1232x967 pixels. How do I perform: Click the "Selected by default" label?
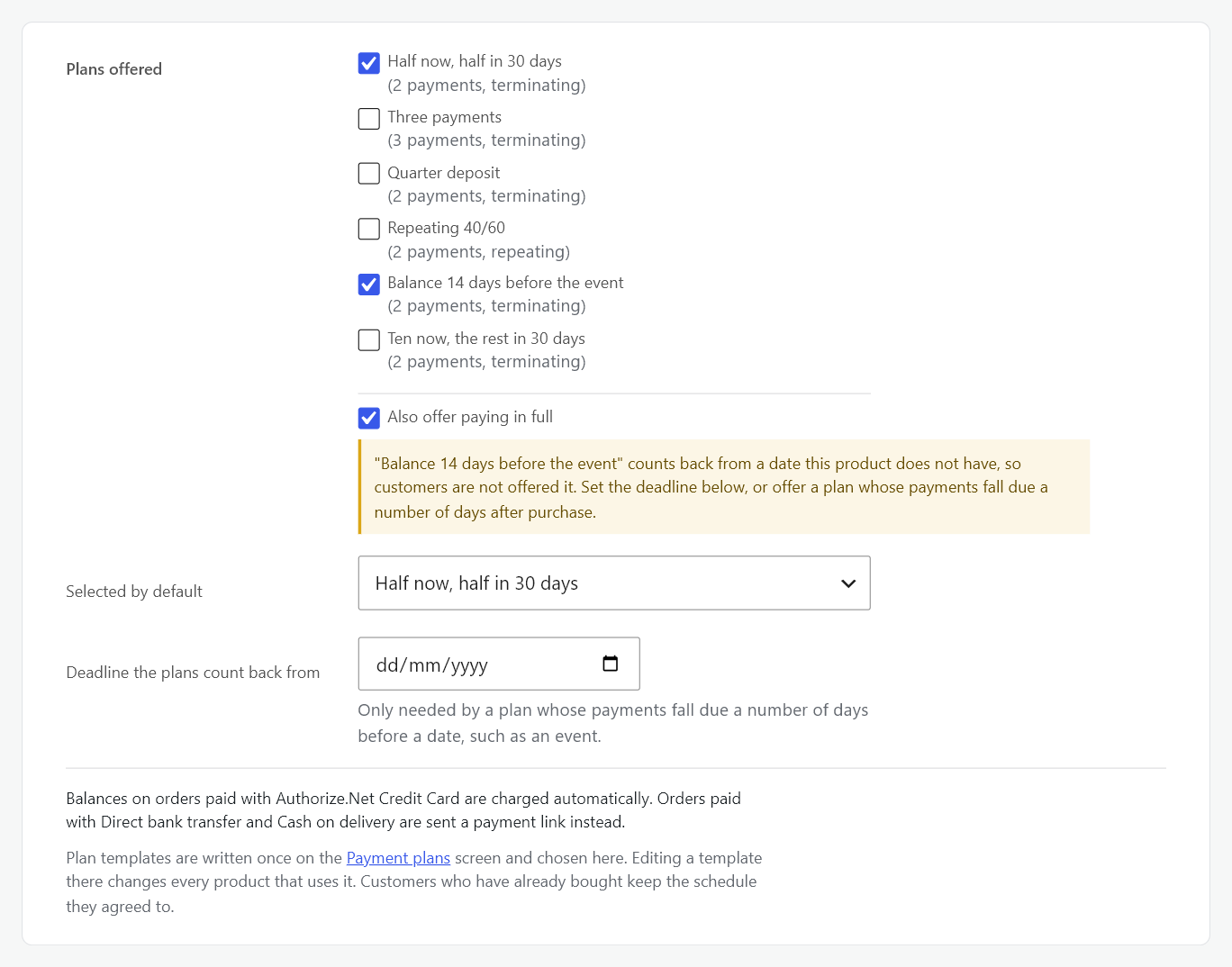pos(134,592)
